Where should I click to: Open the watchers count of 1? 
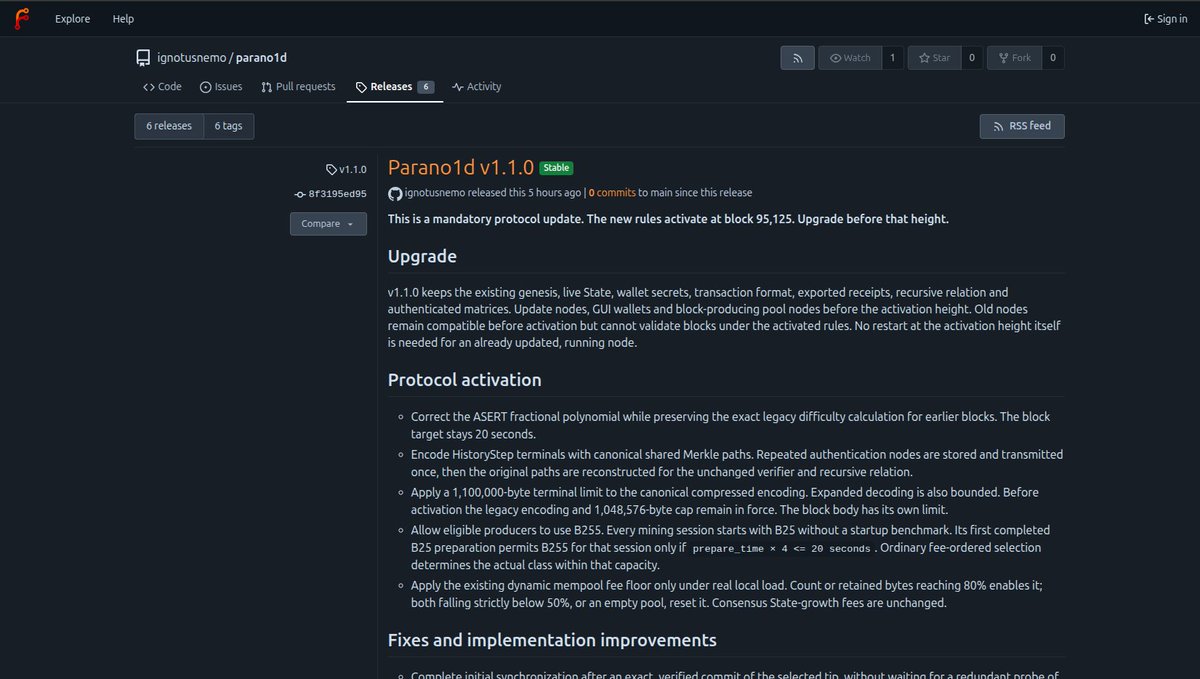pyautogui.click(x=892, y=58)
